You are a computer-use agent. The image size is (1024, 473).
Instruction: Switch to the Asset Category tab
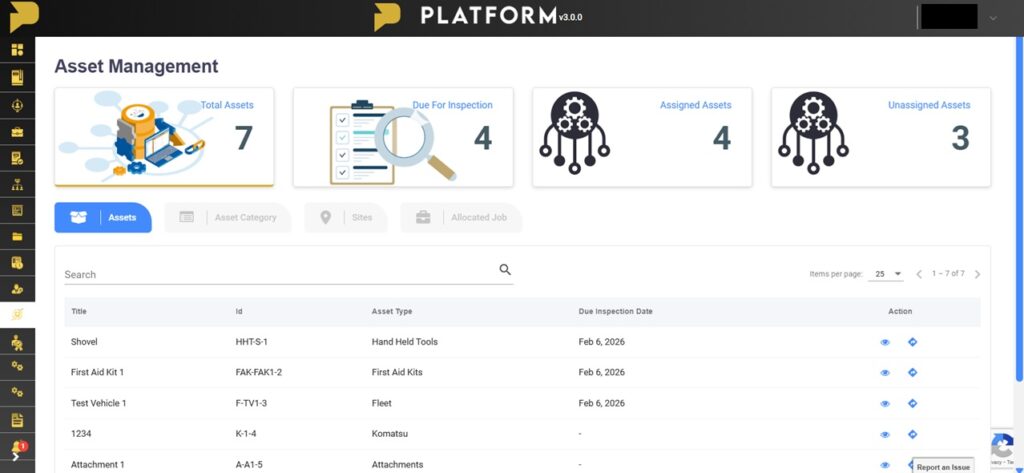pyautogui.click(x=228, y=218)
